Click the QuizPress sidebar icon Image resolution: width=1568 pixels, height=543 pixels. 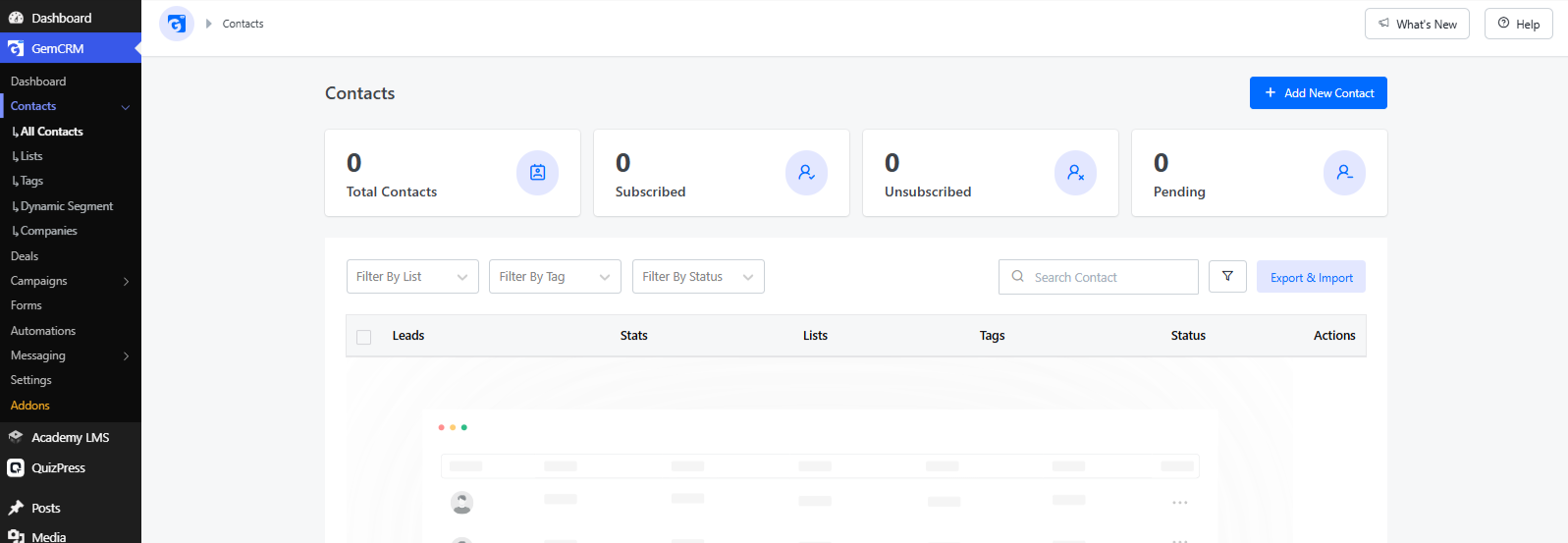(x=16, y=467)
